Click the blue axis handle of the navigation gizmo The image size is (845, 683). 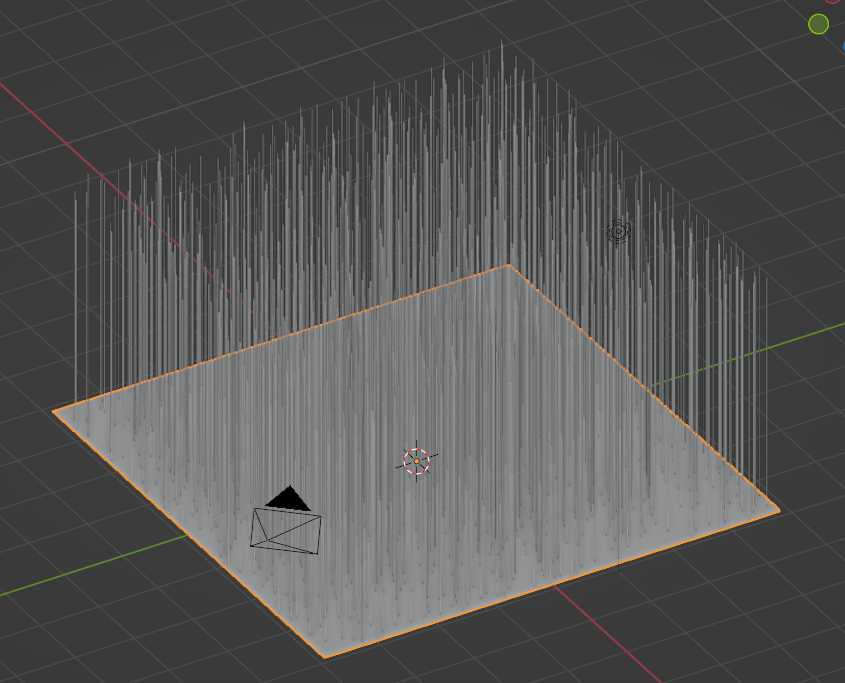point(842,46)
